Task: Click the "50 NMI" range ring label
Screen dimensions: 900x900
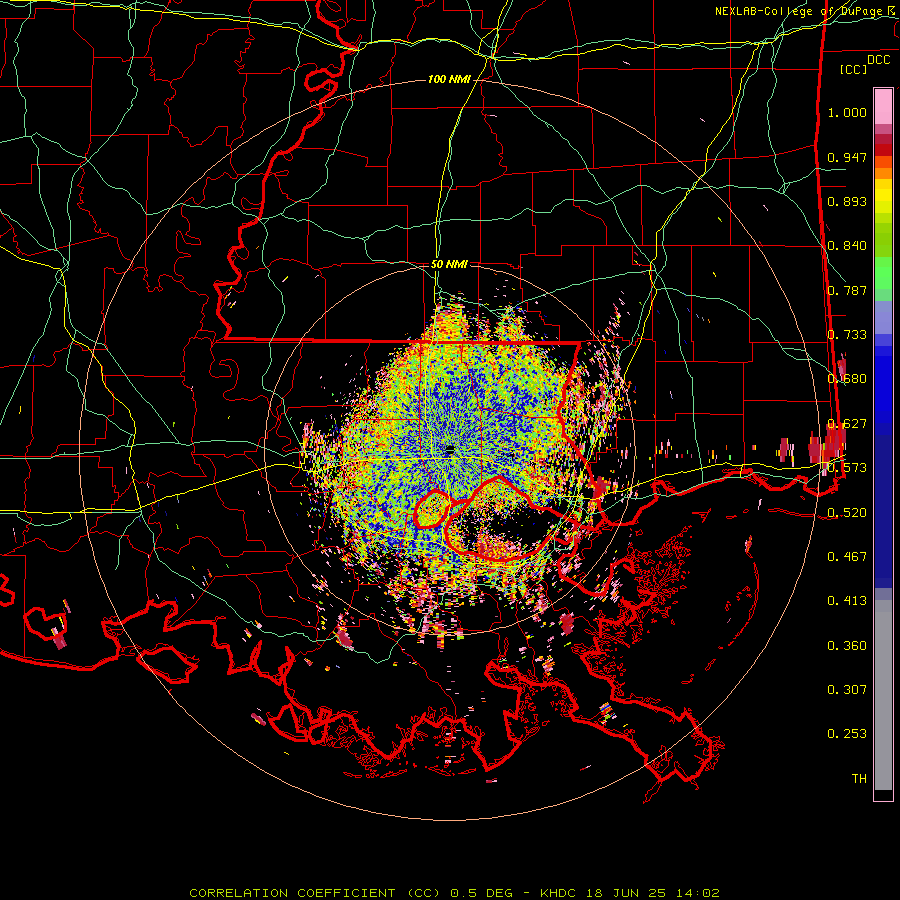Action: click(x=449, y=264)
